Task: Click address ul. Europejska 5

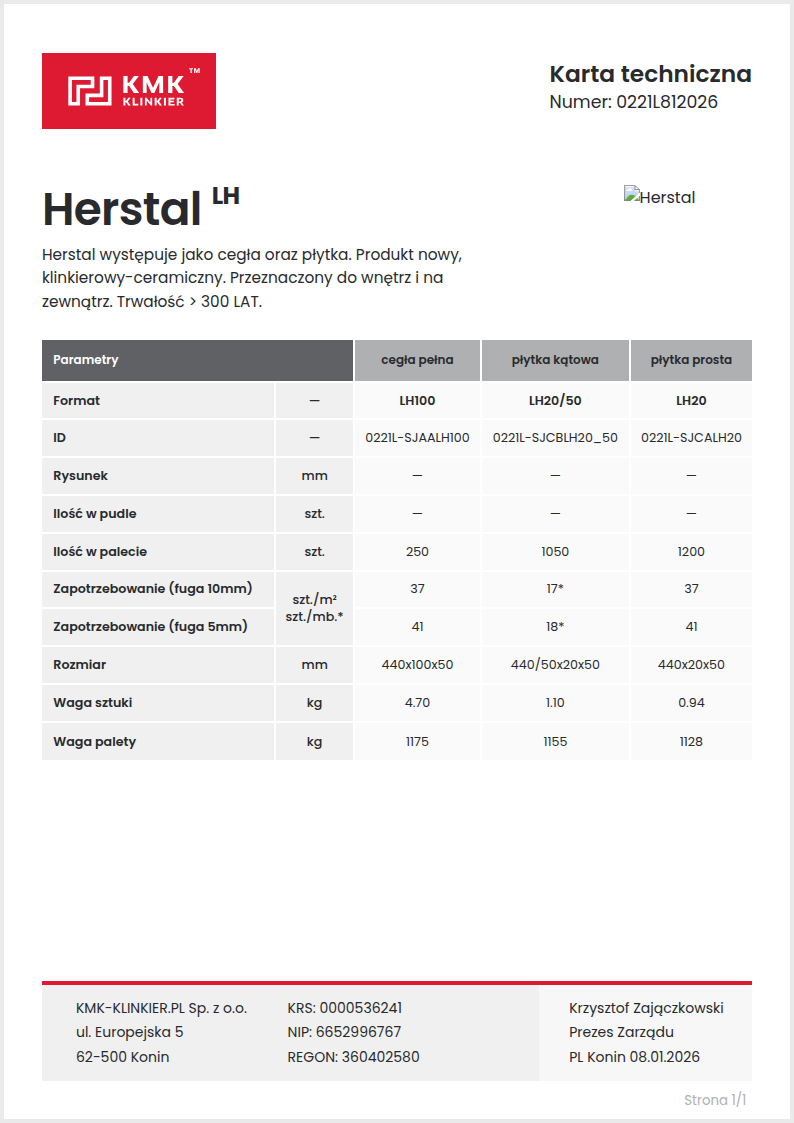Action: 130,1032
